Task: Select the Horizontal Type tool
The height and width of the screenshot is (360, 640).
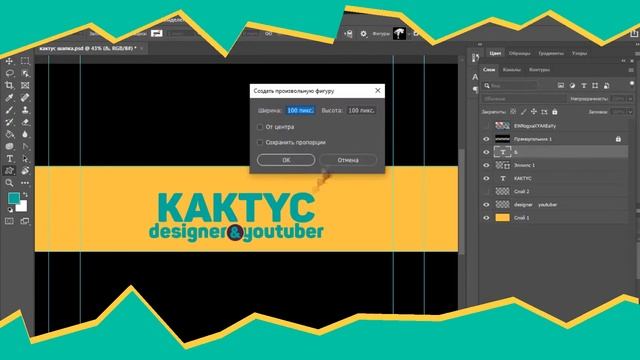Action: tap(9, 158)
